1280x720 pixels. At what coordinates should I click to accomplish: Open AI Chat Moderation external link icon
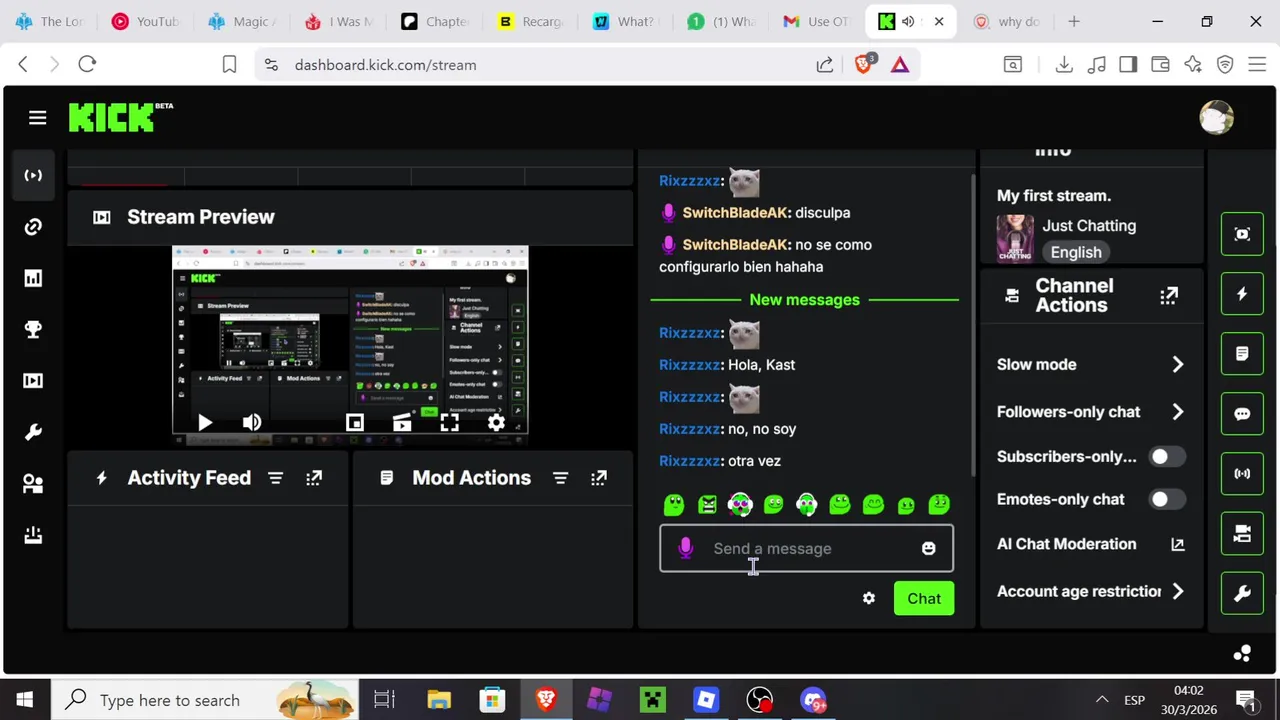coord(1177,544)
